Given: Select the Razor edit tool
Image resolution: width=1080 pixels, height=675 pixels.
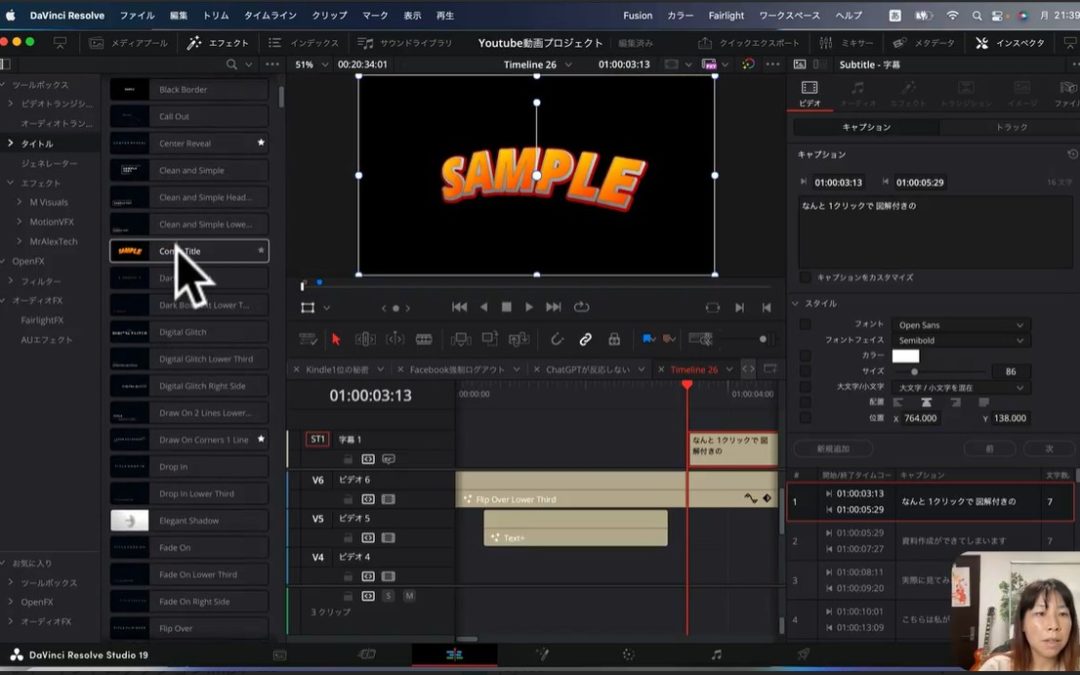Looking at the screenshot, I should pos(424,338).
